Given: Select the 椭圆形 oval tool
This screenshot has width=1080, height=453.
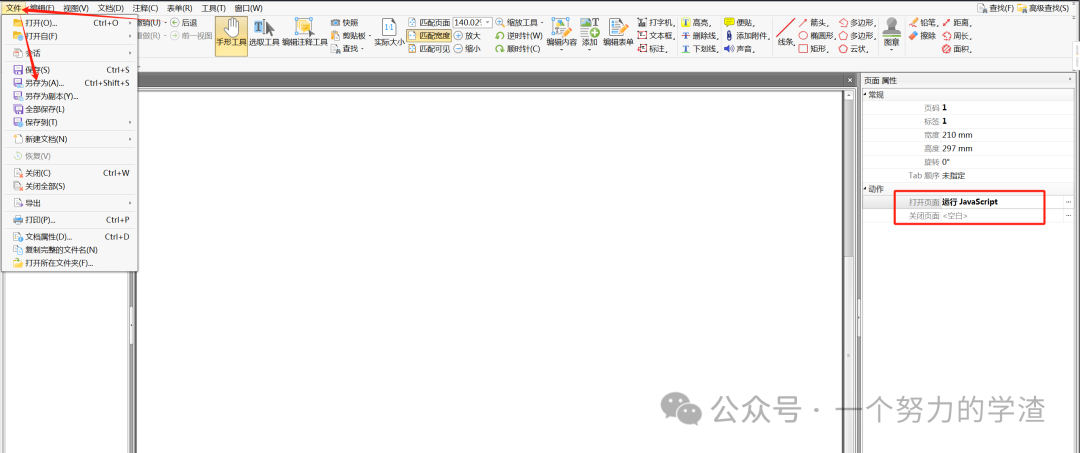Looking at the screenshot, I should click(x=817, y=36).
